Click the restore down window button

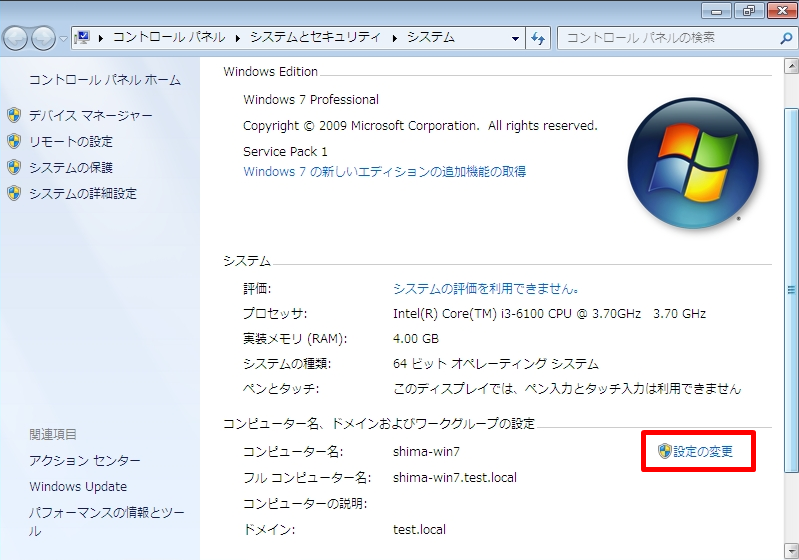749,11
